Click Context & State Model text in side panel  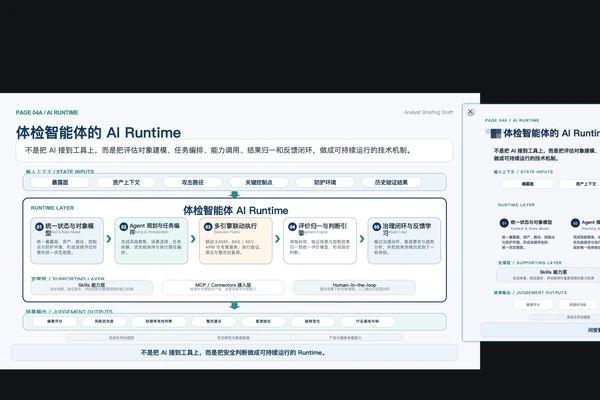(x=530, y=229)
